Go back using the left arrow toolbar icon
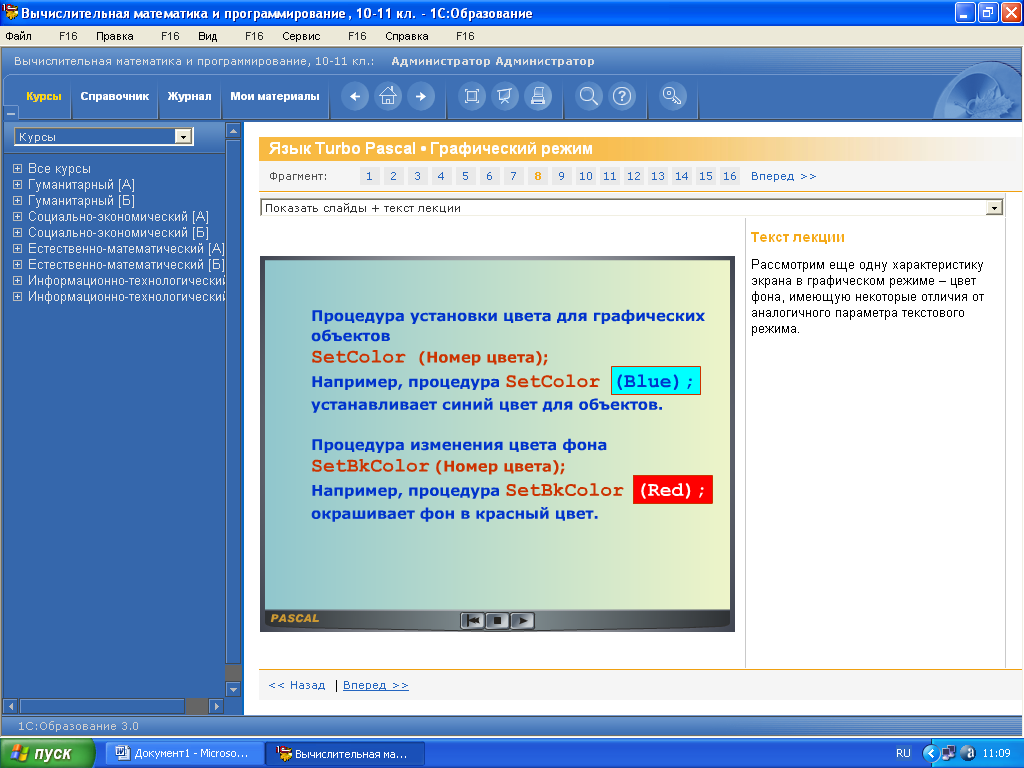Viewport: 1024px width, 768px height. [x=355, y=97]
